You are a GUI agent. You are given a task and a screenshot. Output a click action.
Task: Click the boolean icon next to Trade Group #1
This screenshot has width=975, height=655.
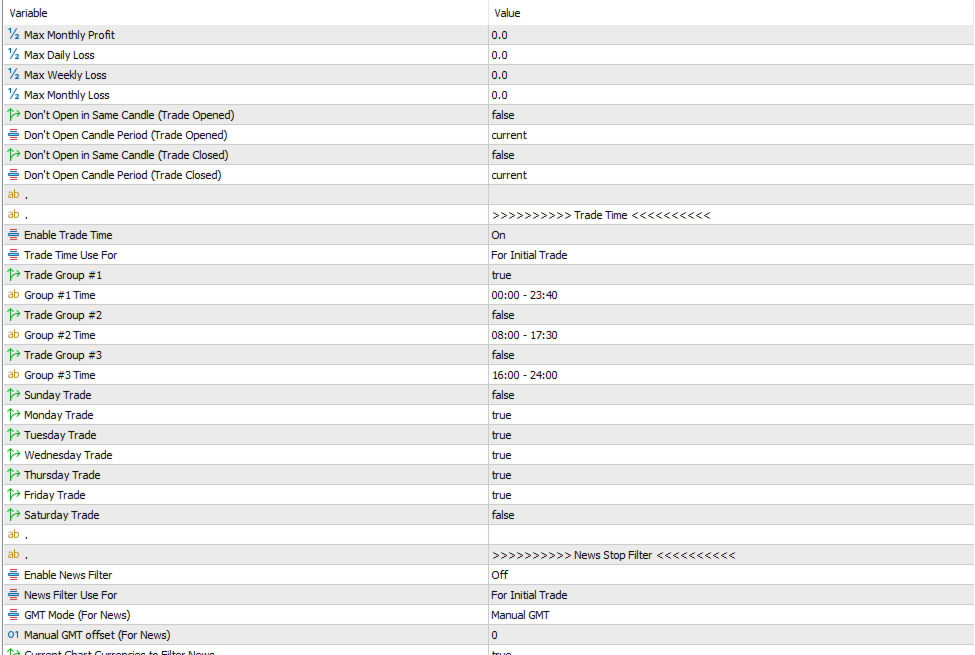(14, 275)
